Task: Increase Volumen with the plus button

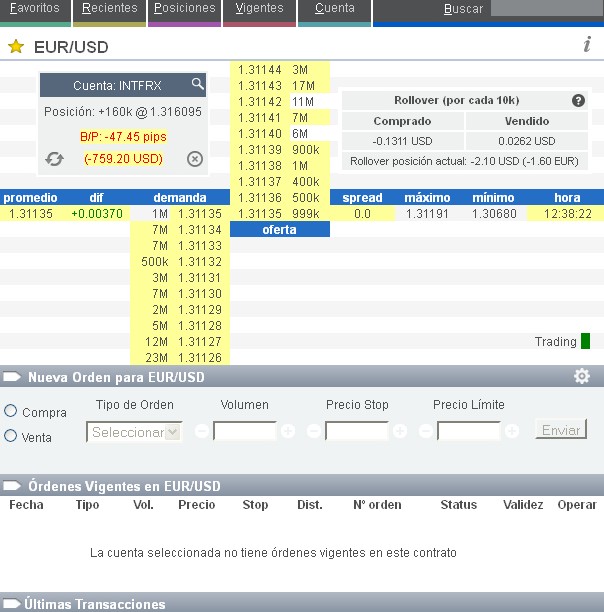Action: [x=288, y=431]
